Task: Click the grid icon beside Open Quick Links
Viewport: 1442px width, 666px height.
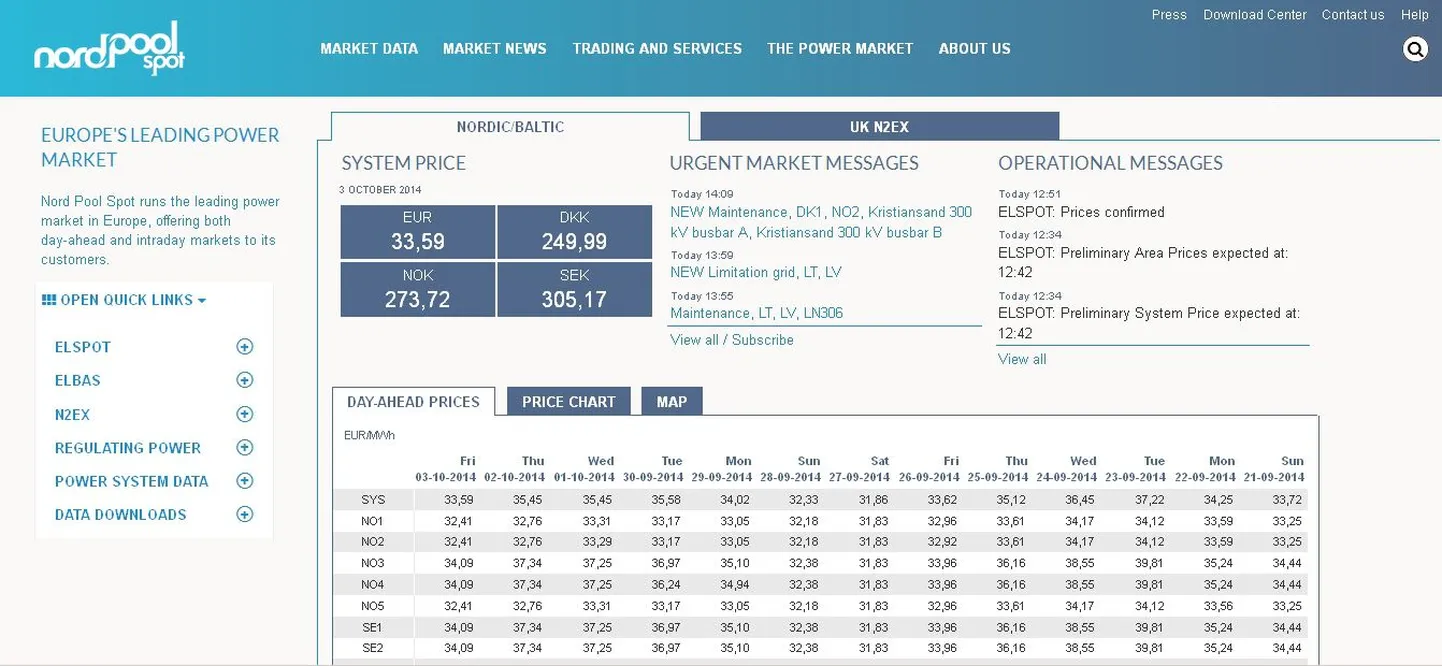Action: tap(48, 300)
